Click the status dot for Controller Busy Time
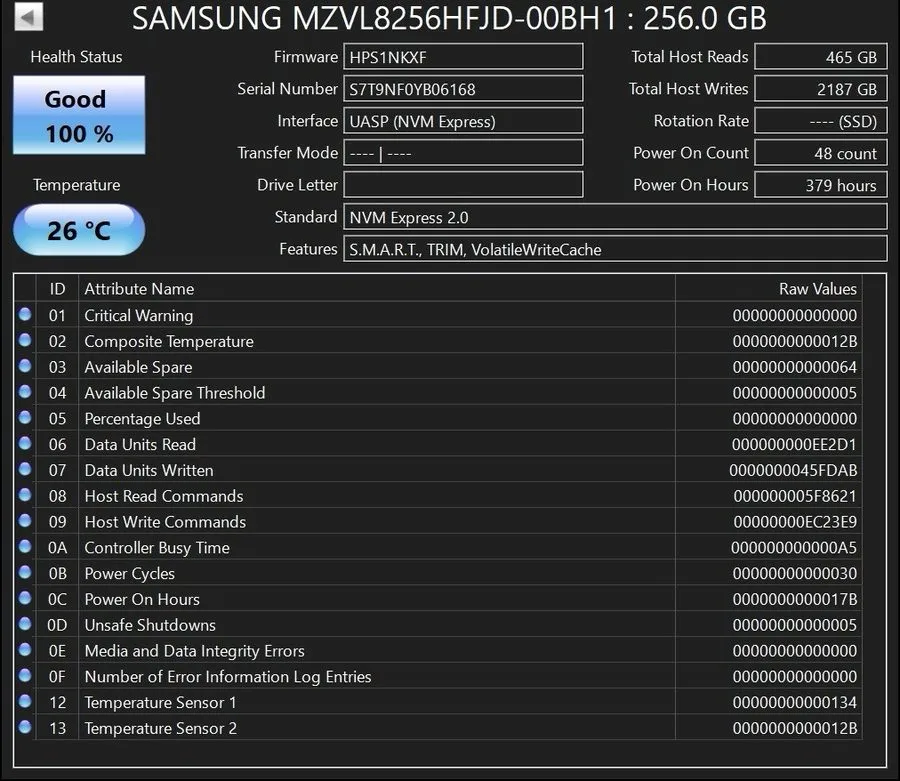Viewport: 900px width, 781px height. [25, 546]
